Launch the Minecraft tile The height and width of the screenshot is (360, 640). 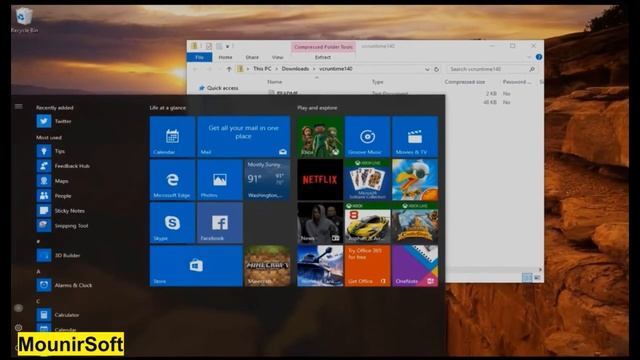coord(267,266)
